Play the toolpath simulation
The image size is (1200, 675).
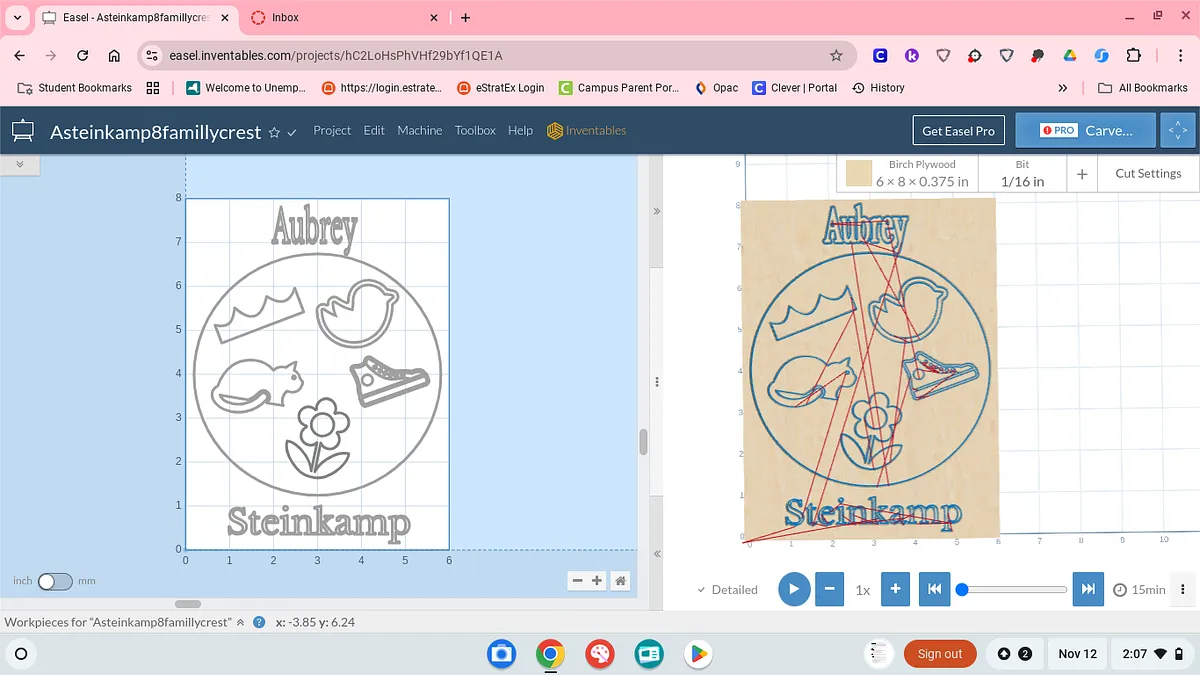point(794,589)
